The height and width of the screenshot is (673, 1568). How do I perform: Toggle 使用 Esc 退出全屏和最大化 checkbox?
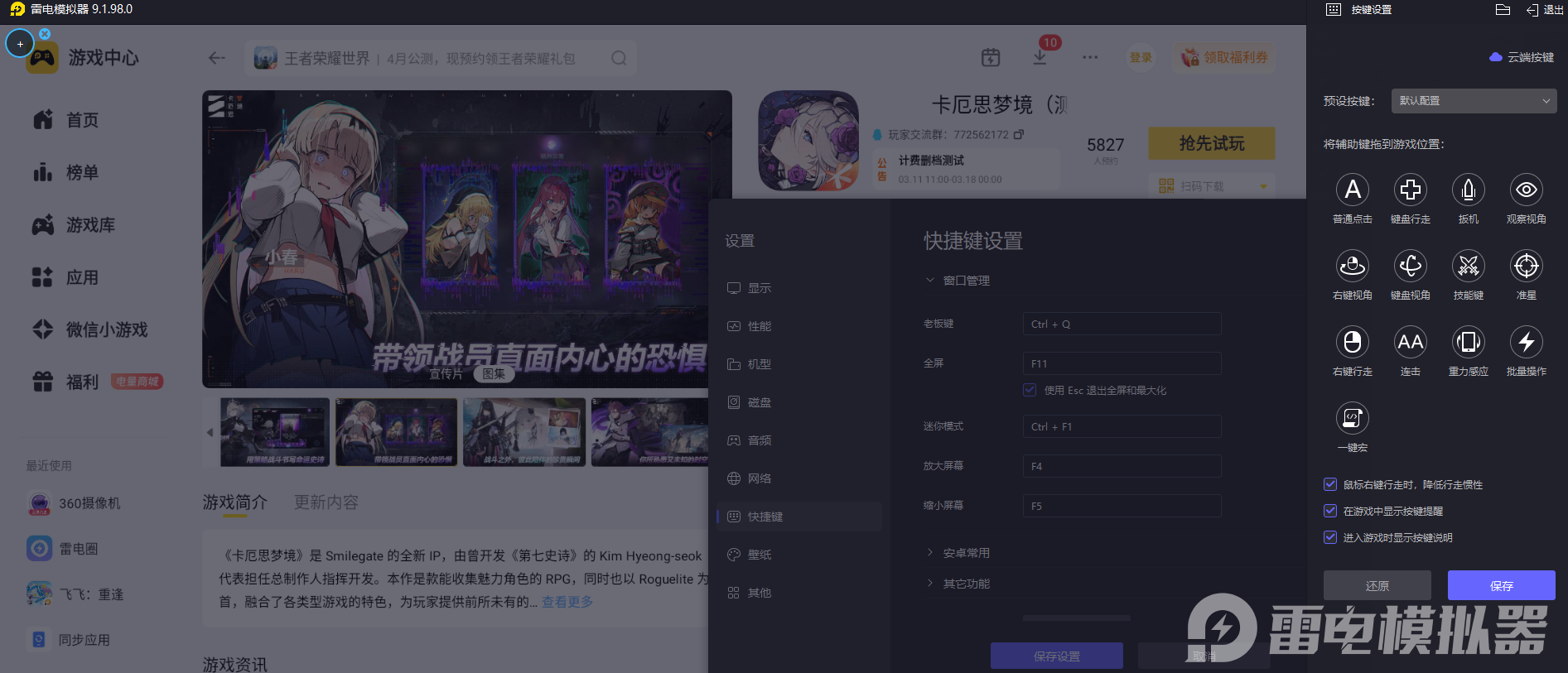(1030, 390)
